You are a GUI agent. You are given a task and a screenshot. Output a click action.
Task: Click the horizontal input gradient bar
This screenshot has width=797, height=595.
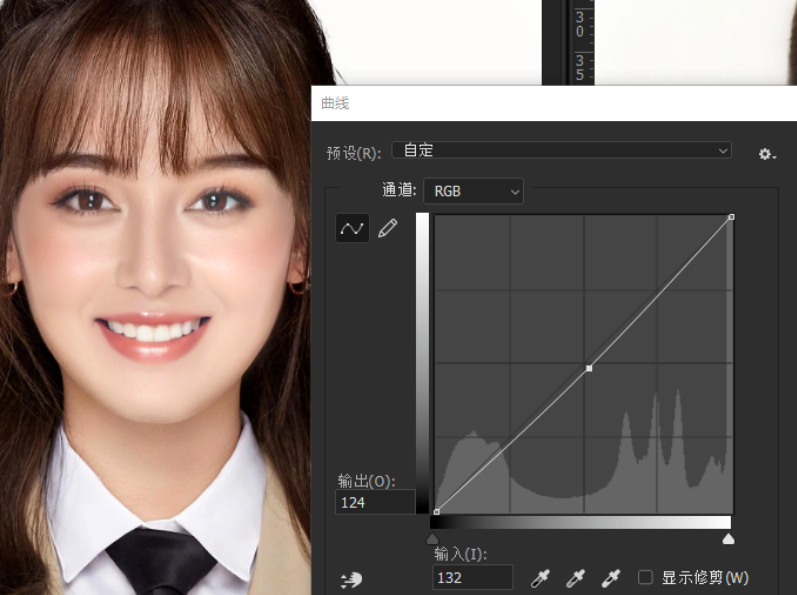580,522
